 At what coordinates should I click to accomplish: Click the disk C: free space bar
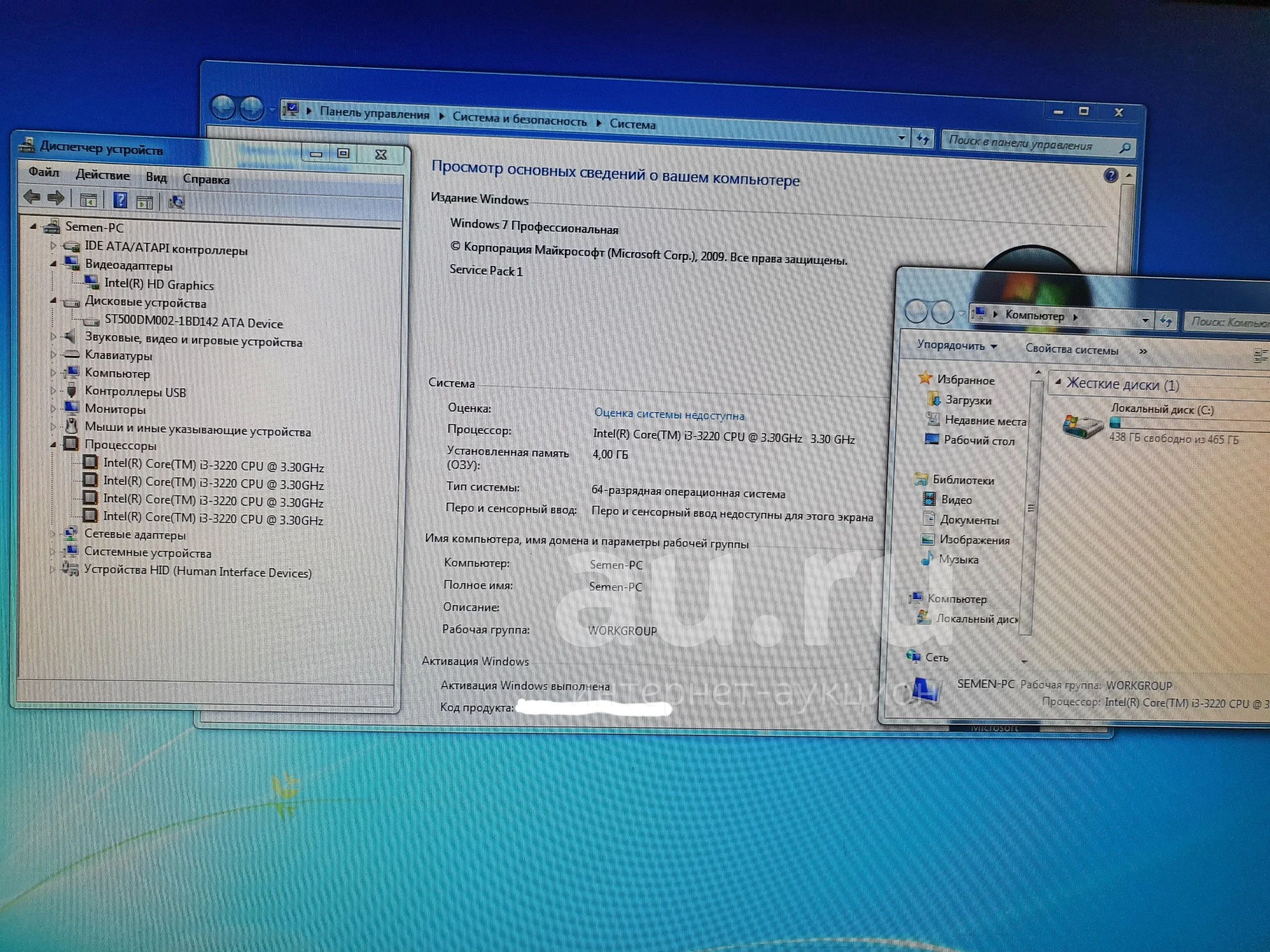tap(1189, 424)
